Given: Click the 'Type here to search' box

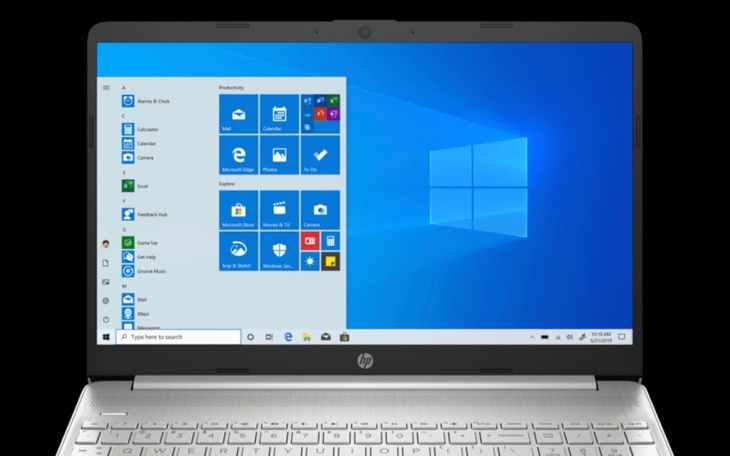Looking at the screenshot, I should click(178, 337).
